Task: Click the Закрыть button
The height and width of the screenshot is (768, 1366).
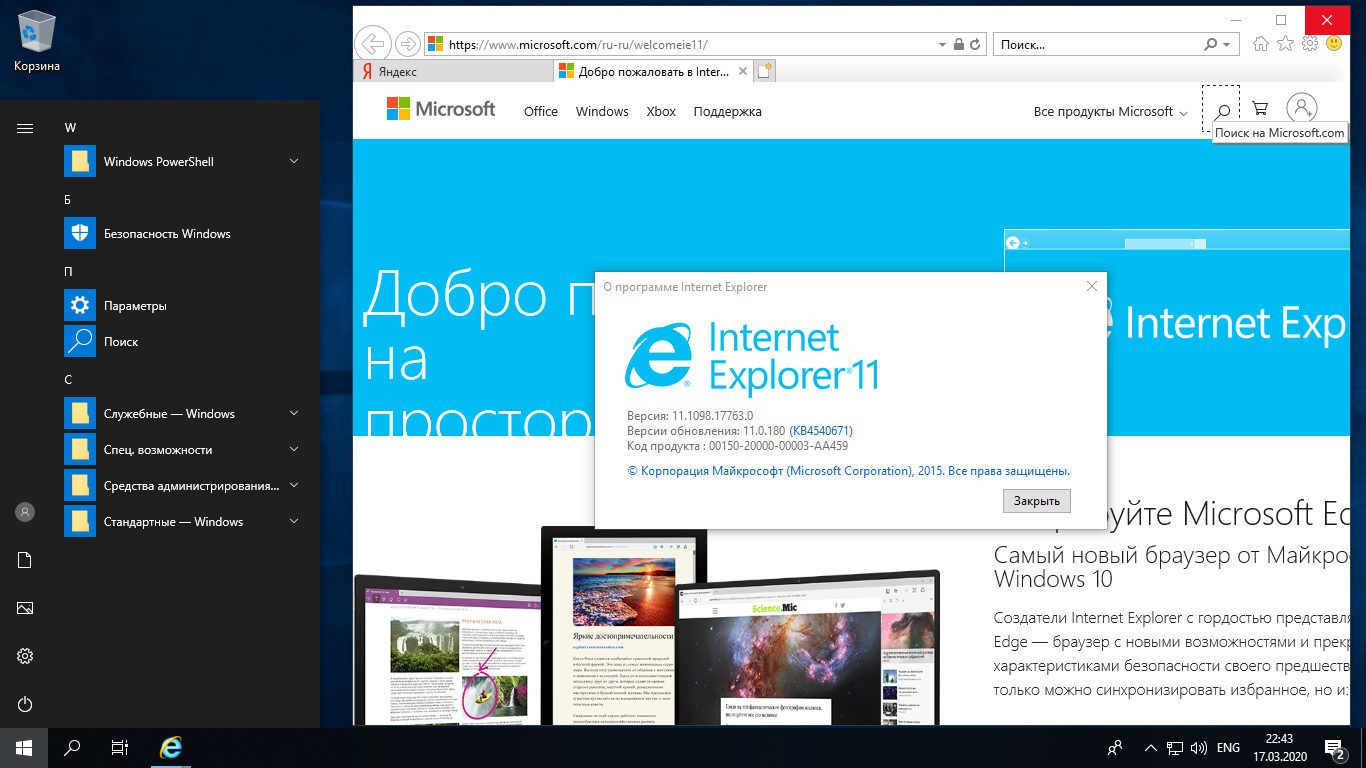Action: [1037, 500]
